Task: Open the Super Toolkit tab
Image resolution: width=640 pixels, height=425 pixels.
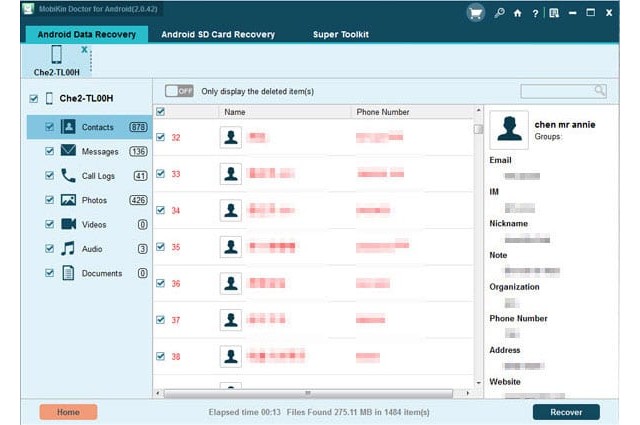Action: (340, 34)
